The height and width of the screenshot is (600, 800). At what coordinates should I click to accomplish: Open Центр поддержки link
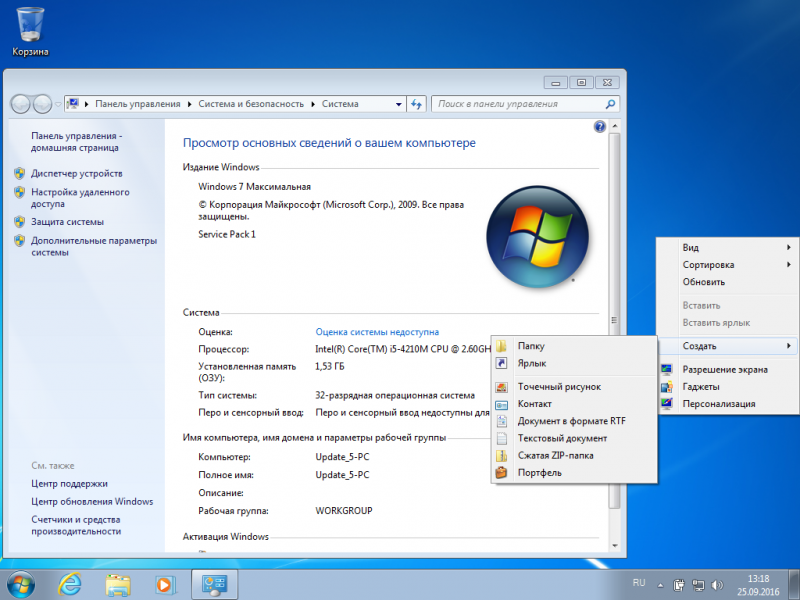(69, 484)
